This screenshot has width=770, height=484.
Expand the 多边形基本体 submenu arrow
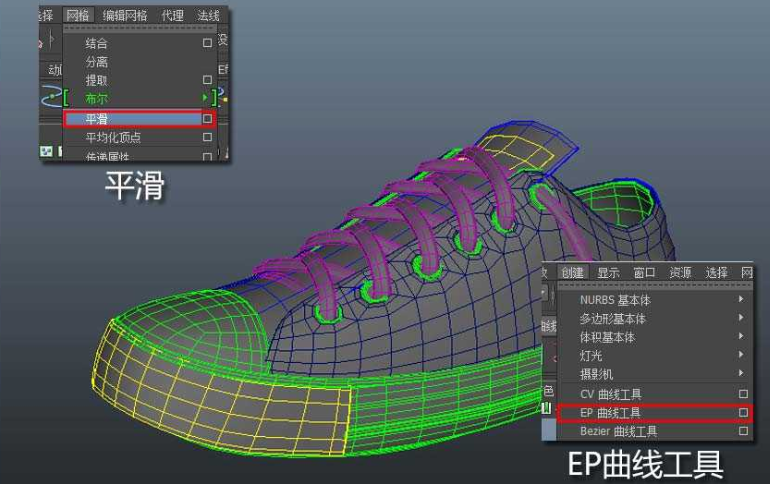[x=741, y=318]
